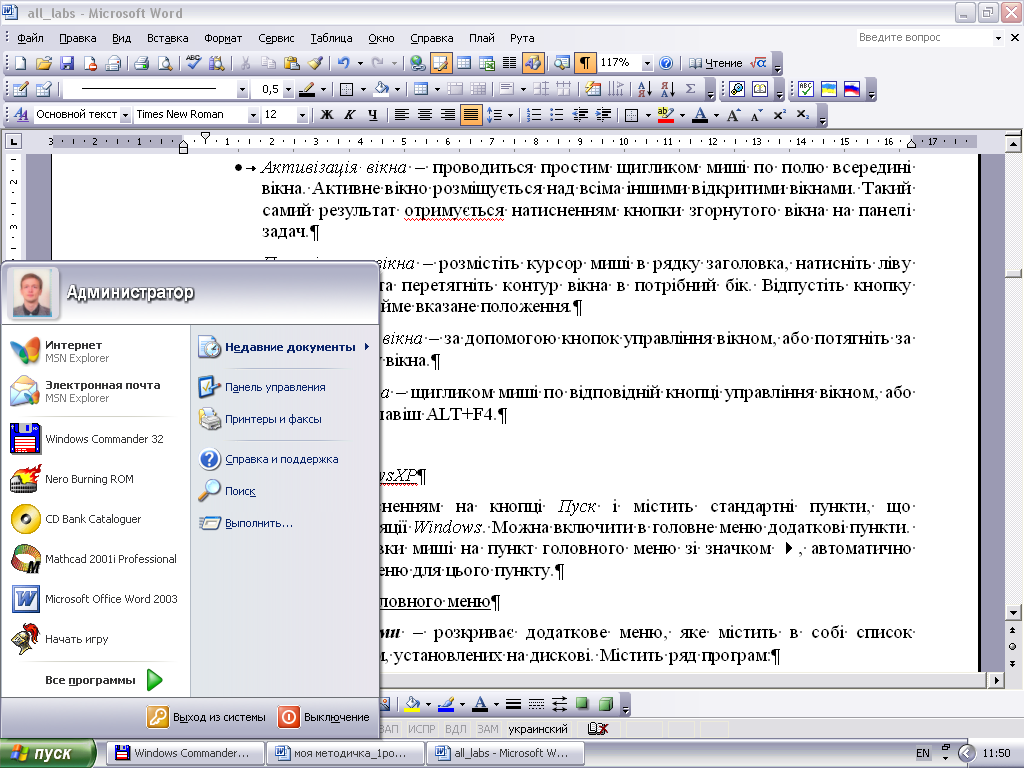Select the Ukrainian flag language icon
The height and width of the screenshot is (768, 1024).
(x=829, y=89)
